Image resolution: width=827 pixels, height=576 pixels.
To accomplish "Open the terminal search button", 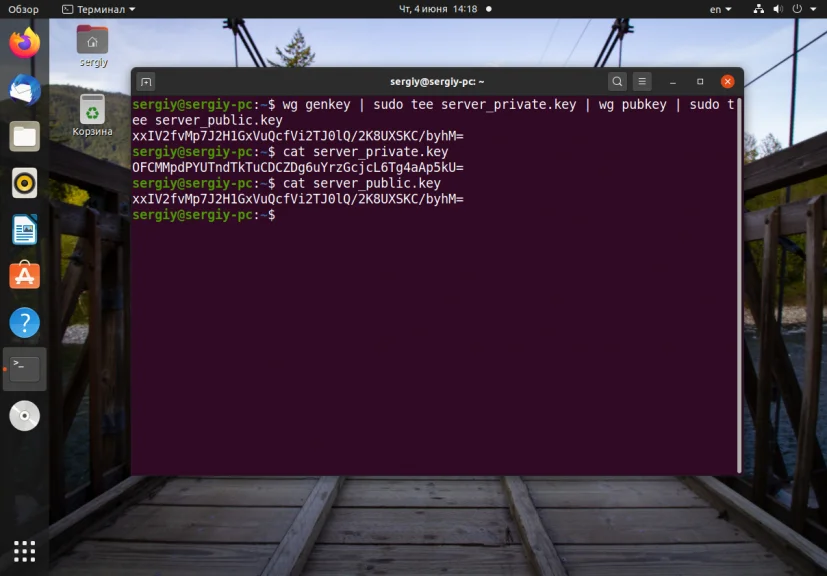I will pyautogui.click(x=617, y=82).
